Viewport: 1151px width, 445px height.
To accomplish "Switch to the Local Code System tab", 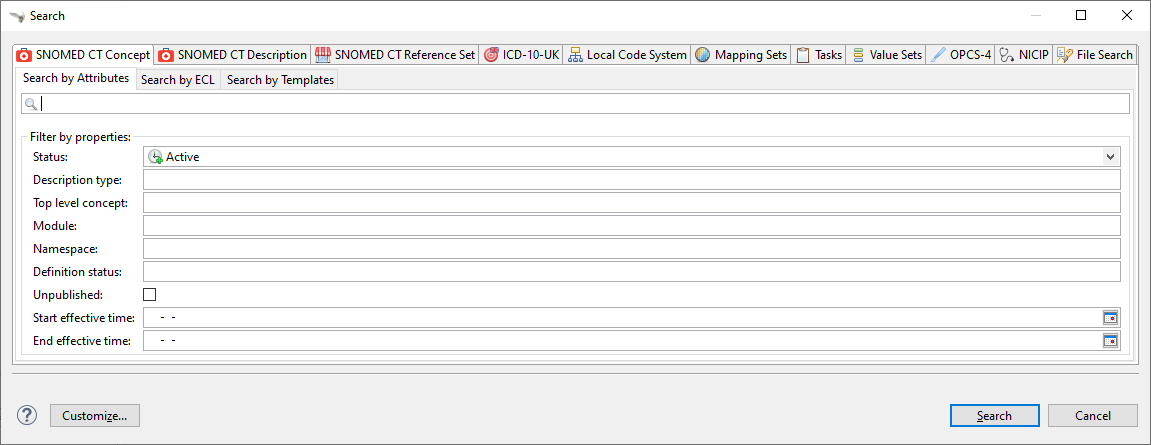I will [x=627, y=55].
